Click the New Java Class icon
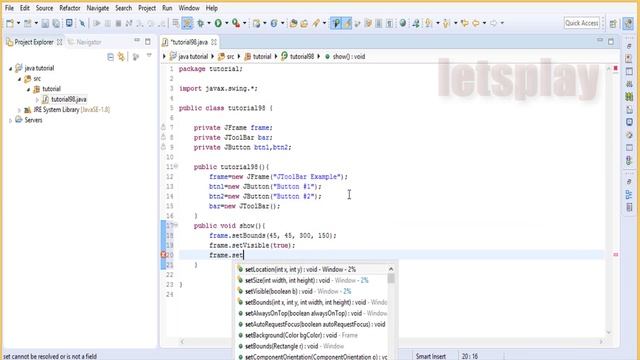Screen dimensions: 640x360 [x=274, y=23]
